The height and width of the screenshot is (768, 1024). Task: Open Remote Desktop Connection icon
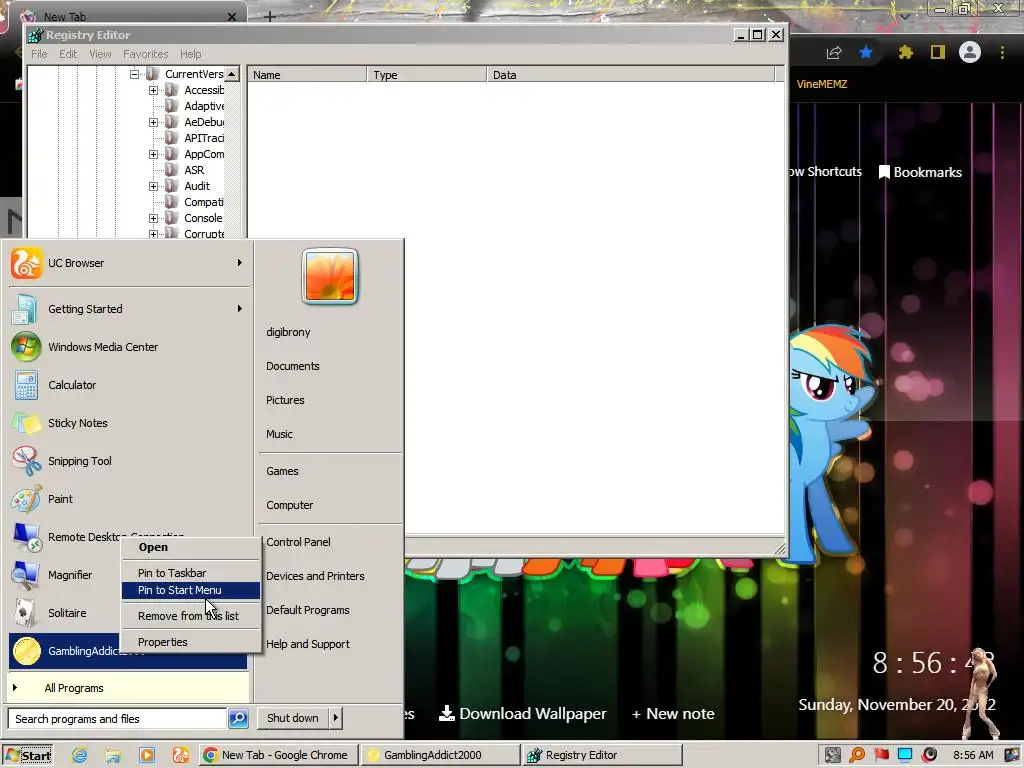click(26, 537)
